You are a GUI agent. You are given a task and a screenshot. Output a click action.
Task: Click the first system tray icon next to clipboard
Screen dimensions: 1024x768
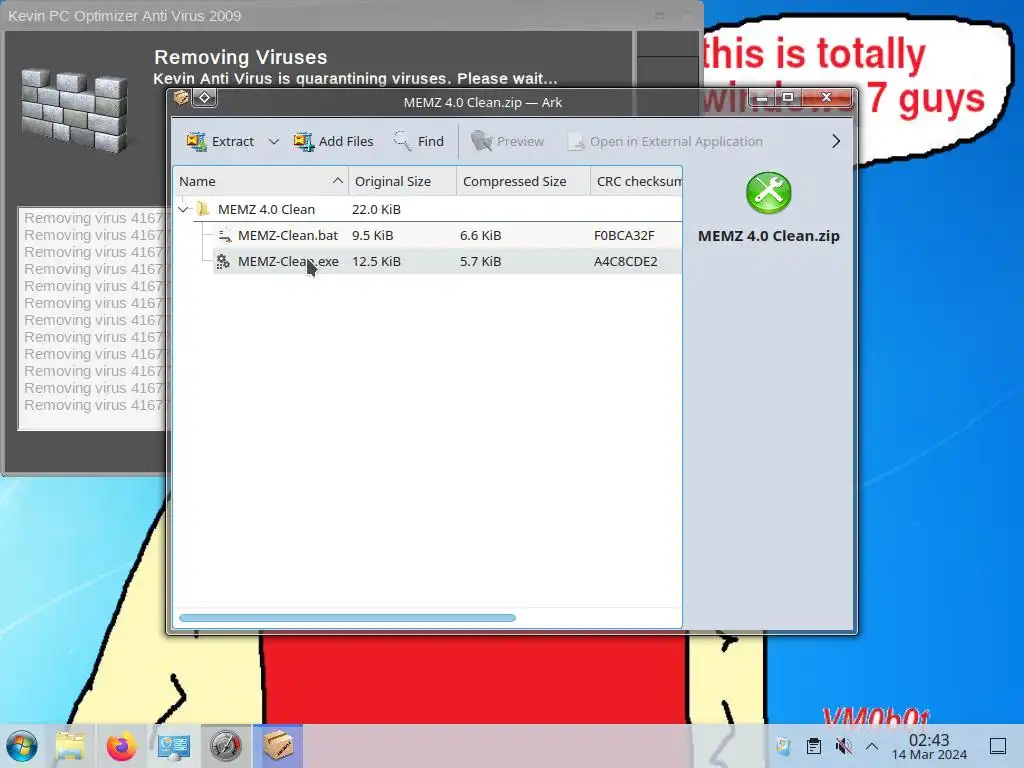[783, 746]
